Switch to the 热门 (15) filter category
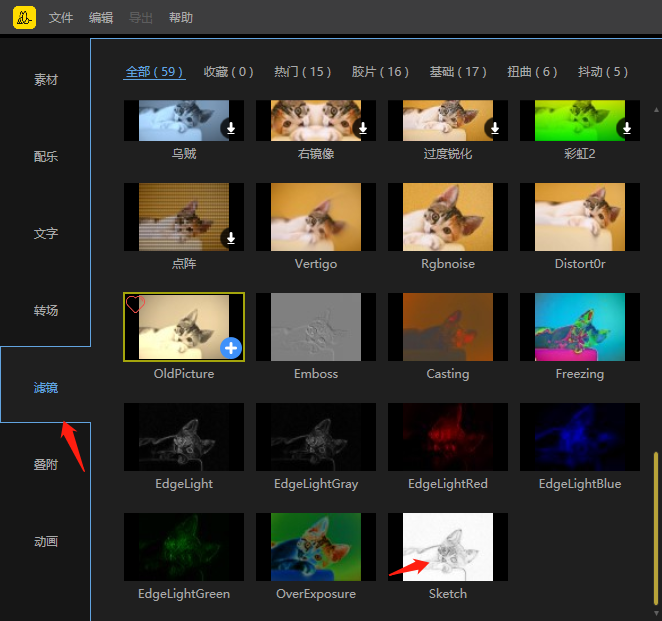 pyautogui.click(x=303, y=72)
